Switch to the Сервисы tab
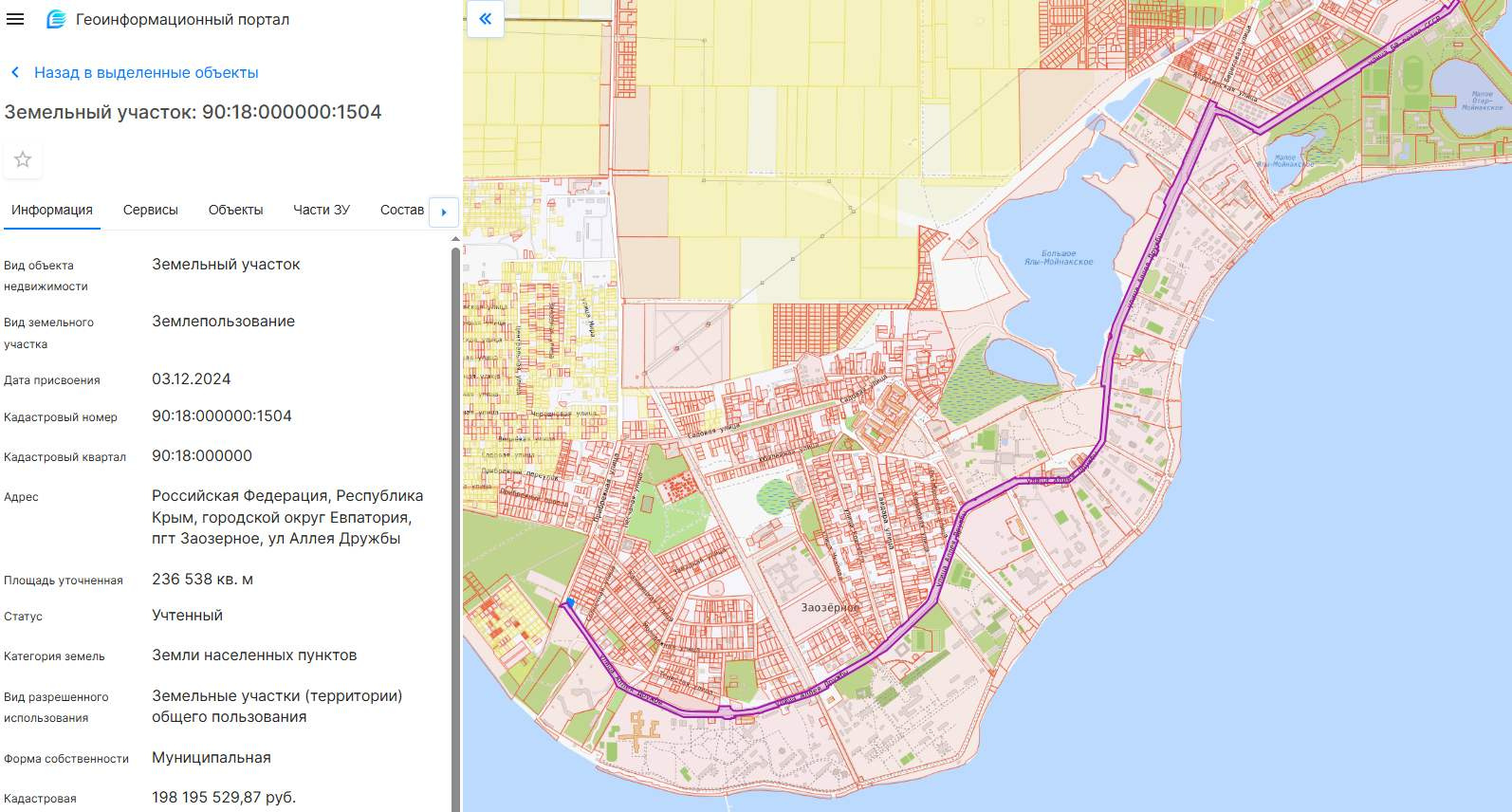The height and width of the screenshot is (812, 1512). 150,210
